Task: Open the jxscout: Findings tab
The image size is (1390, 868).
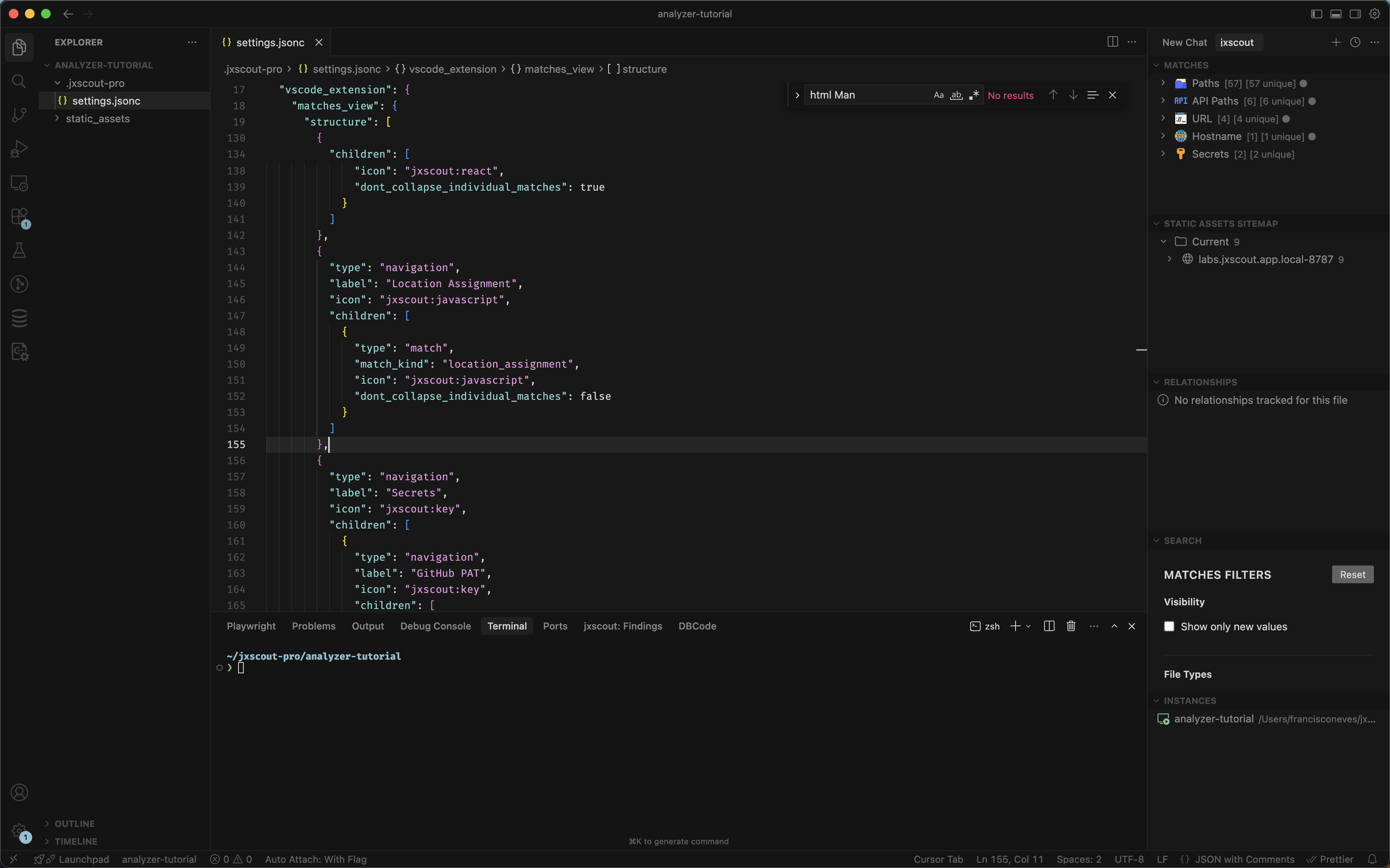Action: [x=623, y=626]
